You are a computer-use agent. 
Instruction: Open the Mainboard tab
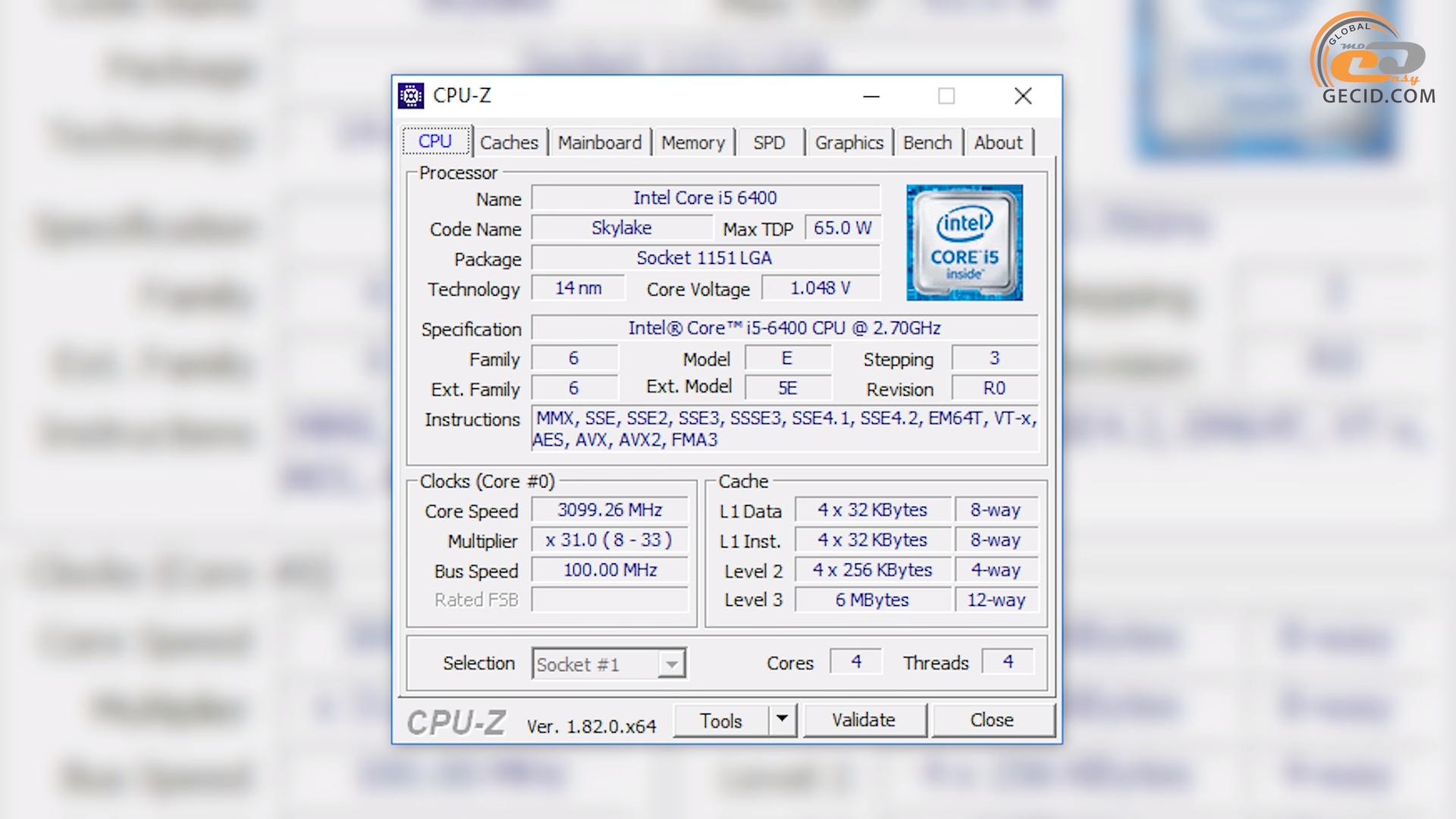(600, 142)
